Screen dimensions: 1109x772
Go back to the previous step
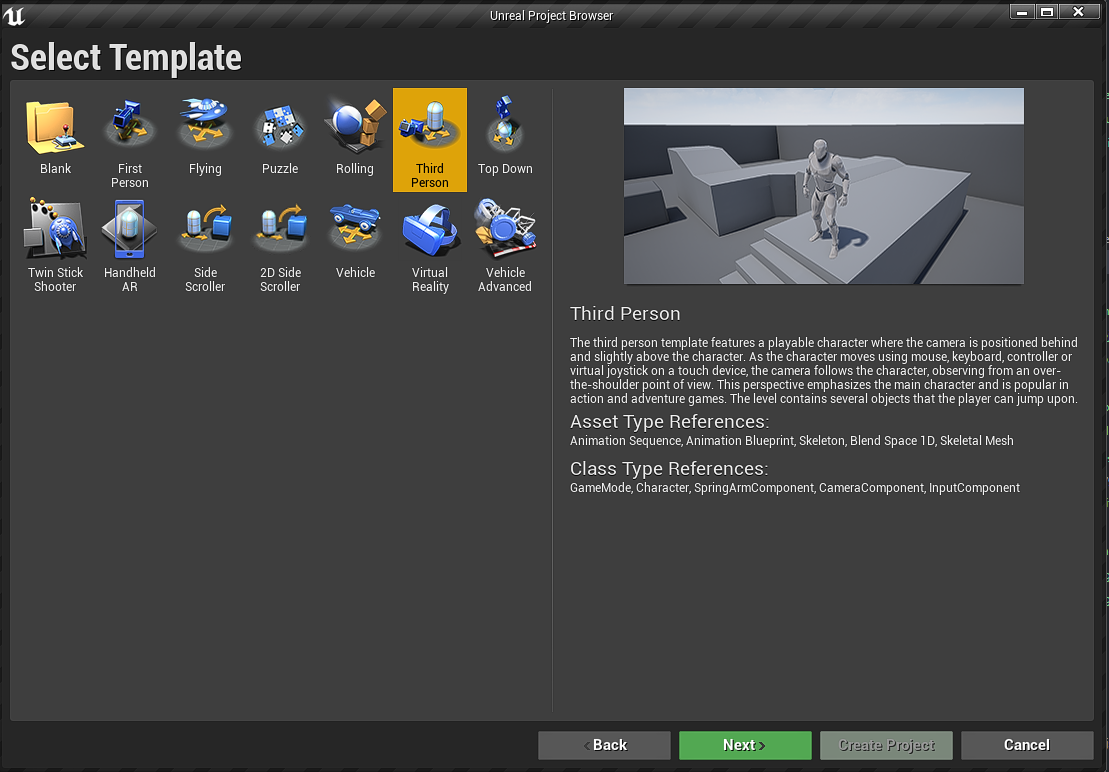604,745
